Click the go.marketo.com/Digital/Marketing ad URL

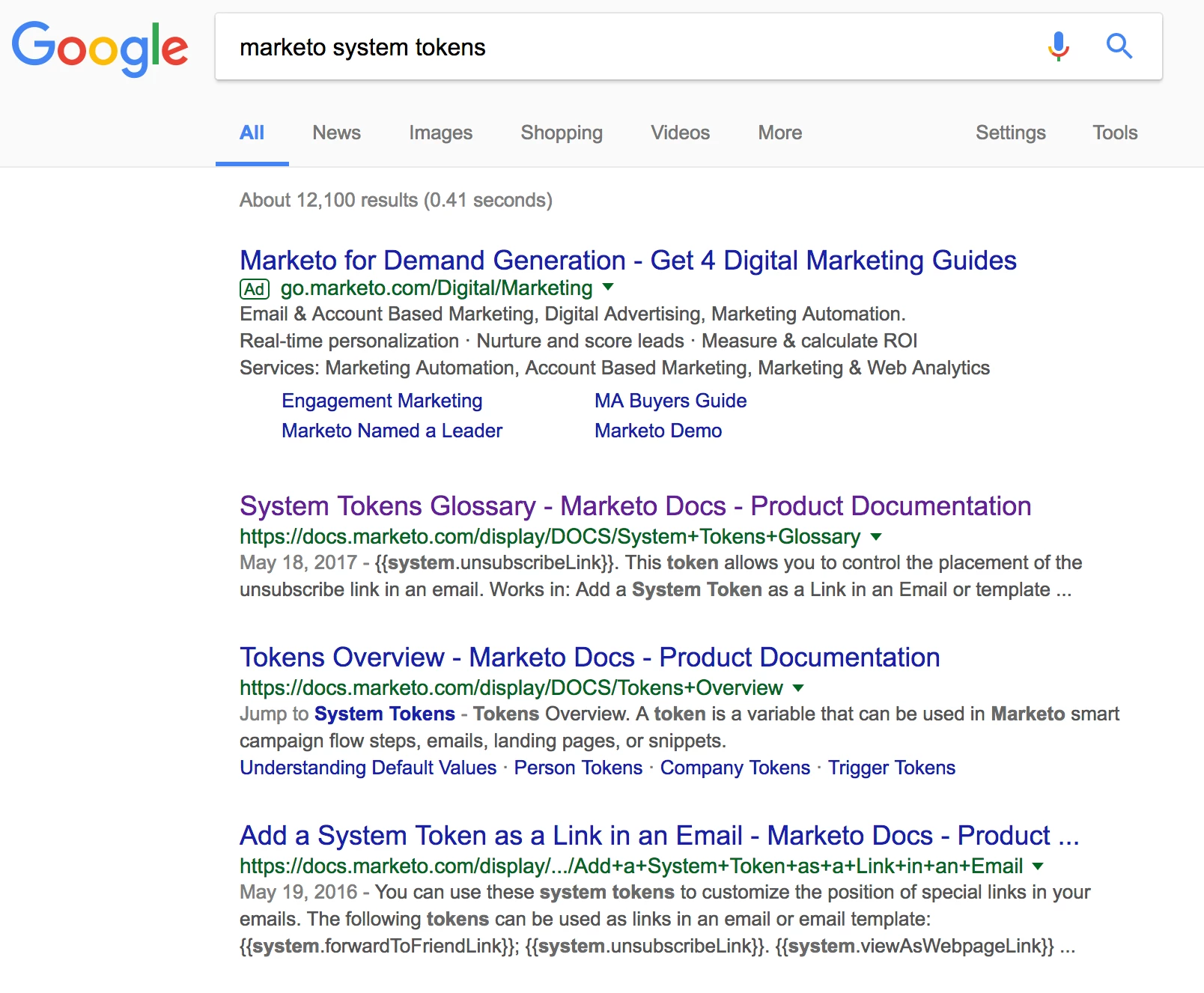click(x=437, y=288)
